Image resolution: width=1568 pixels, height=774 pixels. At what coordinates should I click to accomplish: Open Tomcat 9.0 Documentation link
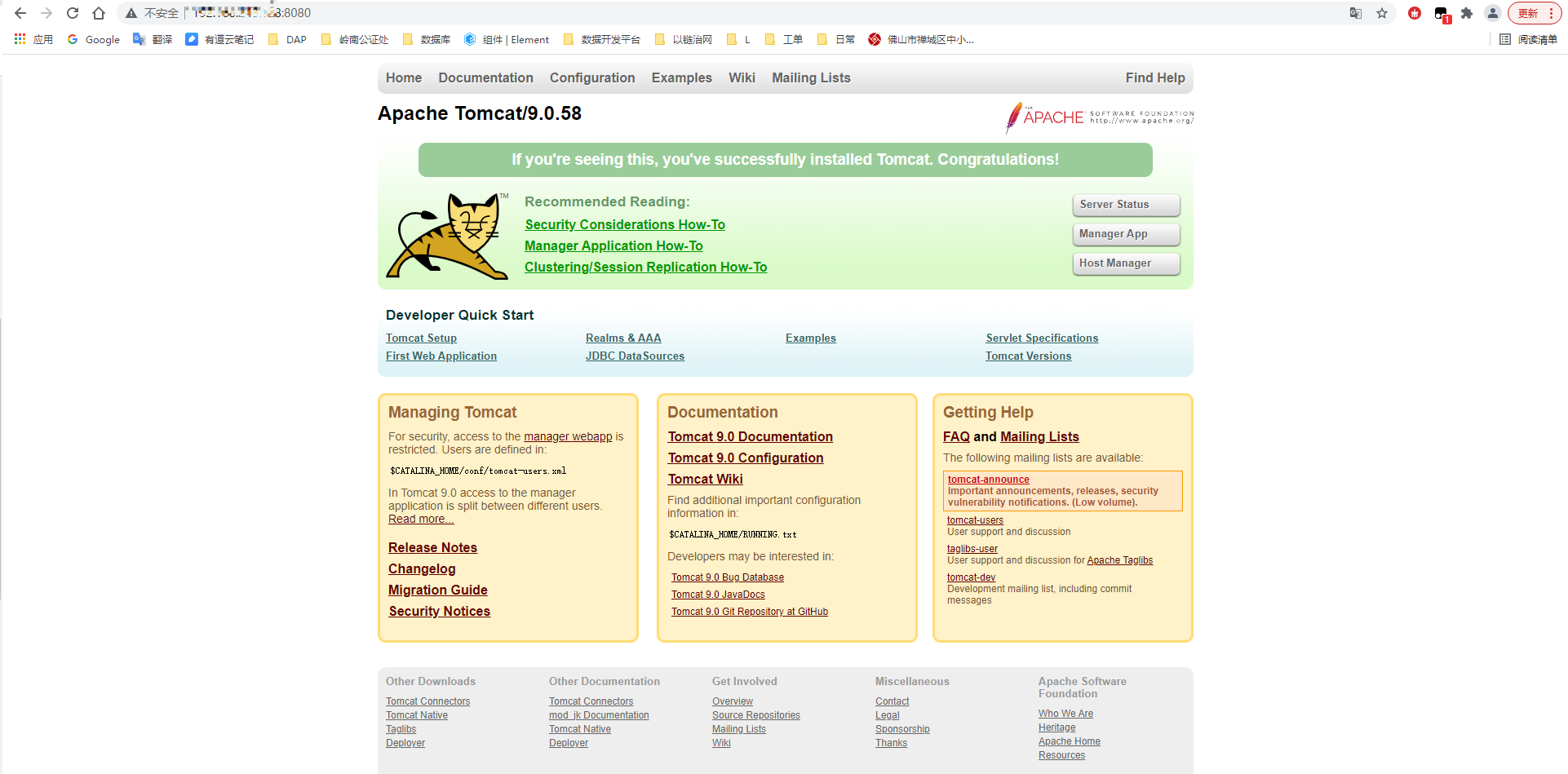(x=751, y=437)
